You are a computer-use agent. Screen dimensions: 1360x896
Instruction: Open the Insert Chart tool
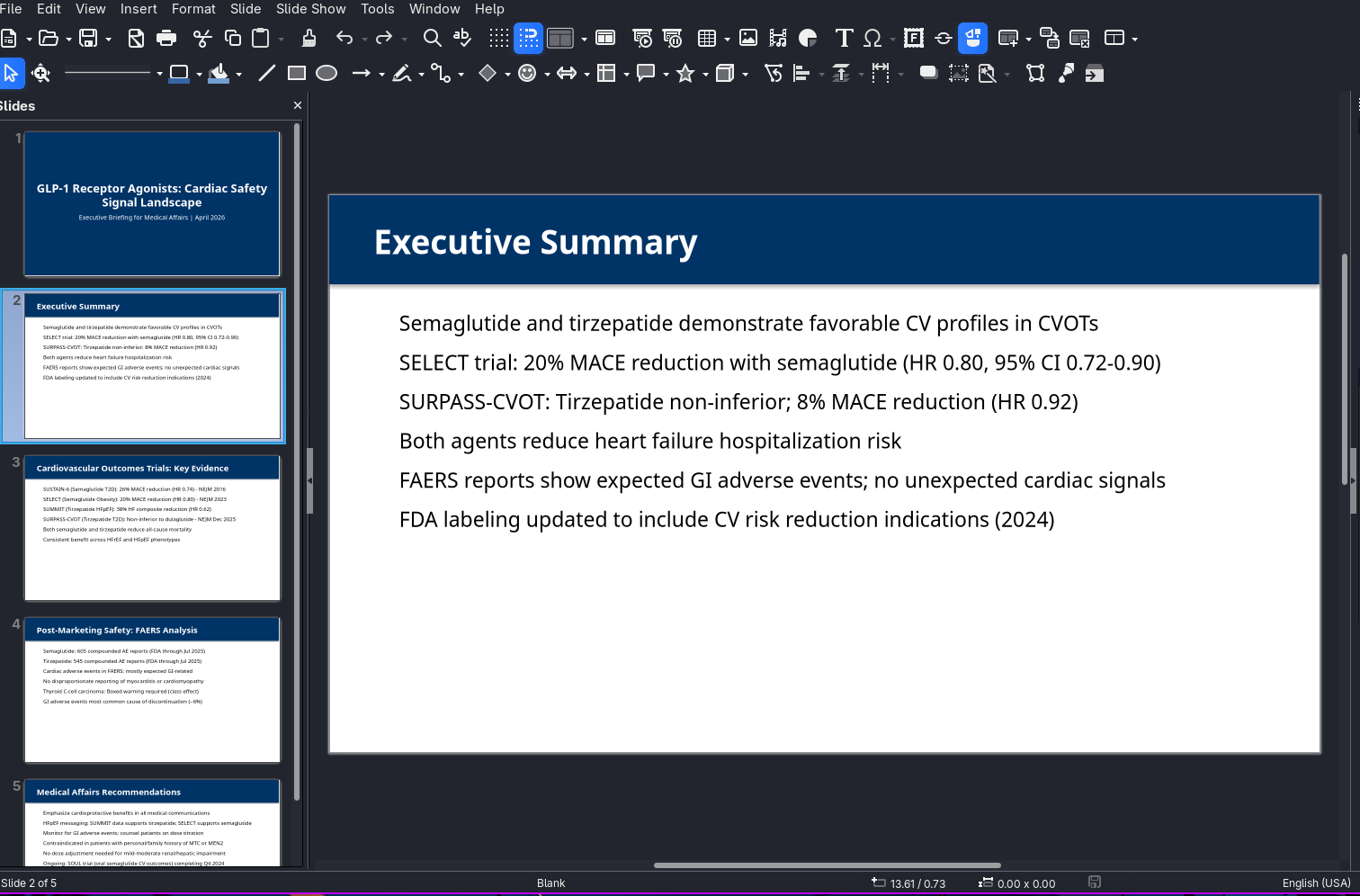[807, 38]
